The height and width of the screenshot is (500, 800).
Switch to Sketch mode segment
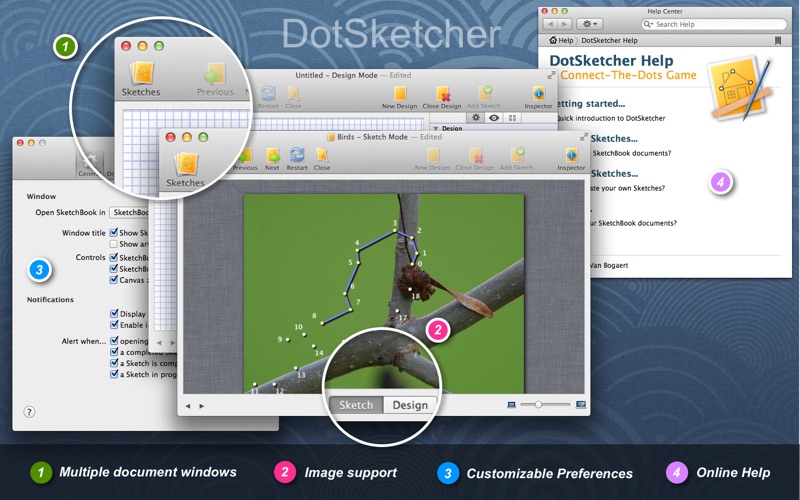click(356, 405)
